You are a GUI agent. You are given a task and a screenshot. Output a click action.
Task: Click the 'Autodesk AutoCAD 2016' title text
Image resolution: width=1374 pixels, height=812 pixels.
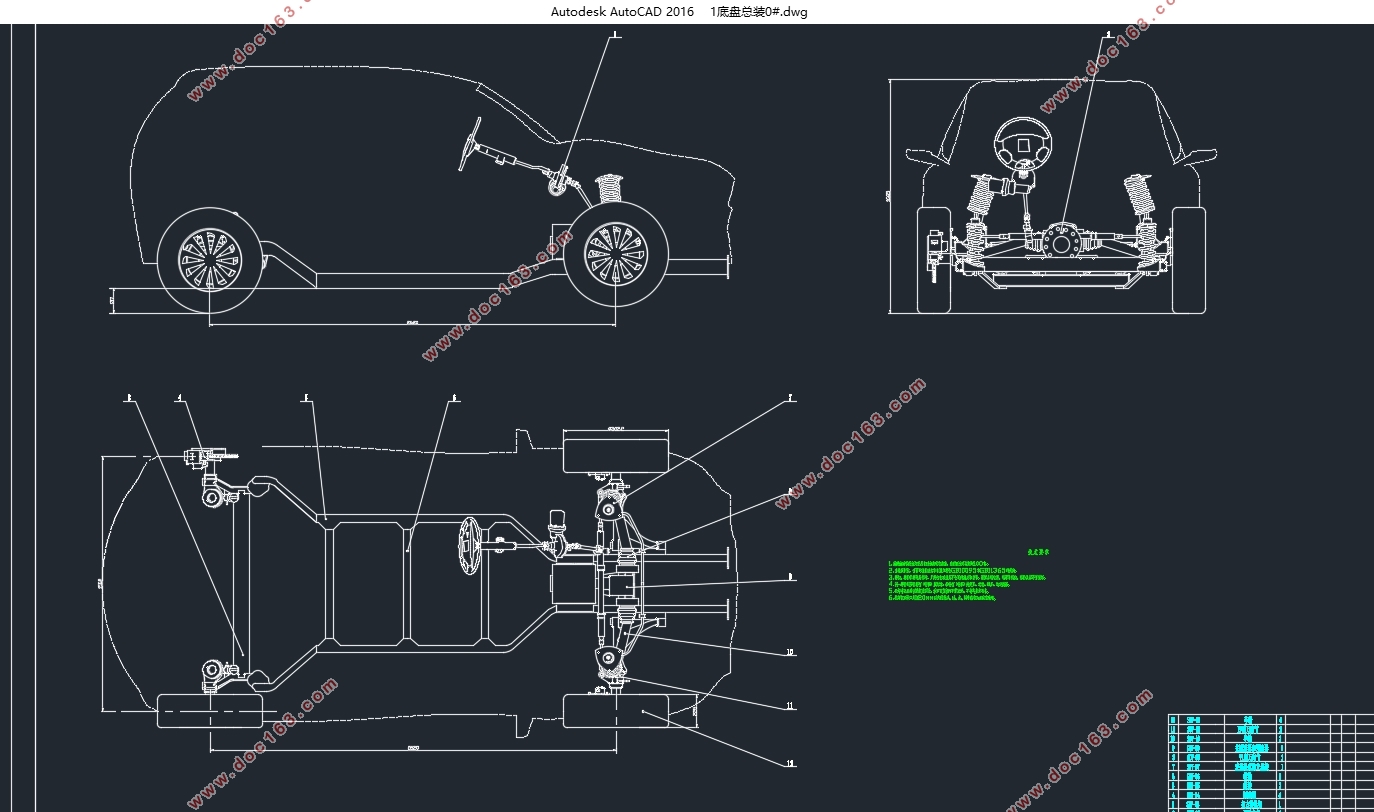coord(622,12)
